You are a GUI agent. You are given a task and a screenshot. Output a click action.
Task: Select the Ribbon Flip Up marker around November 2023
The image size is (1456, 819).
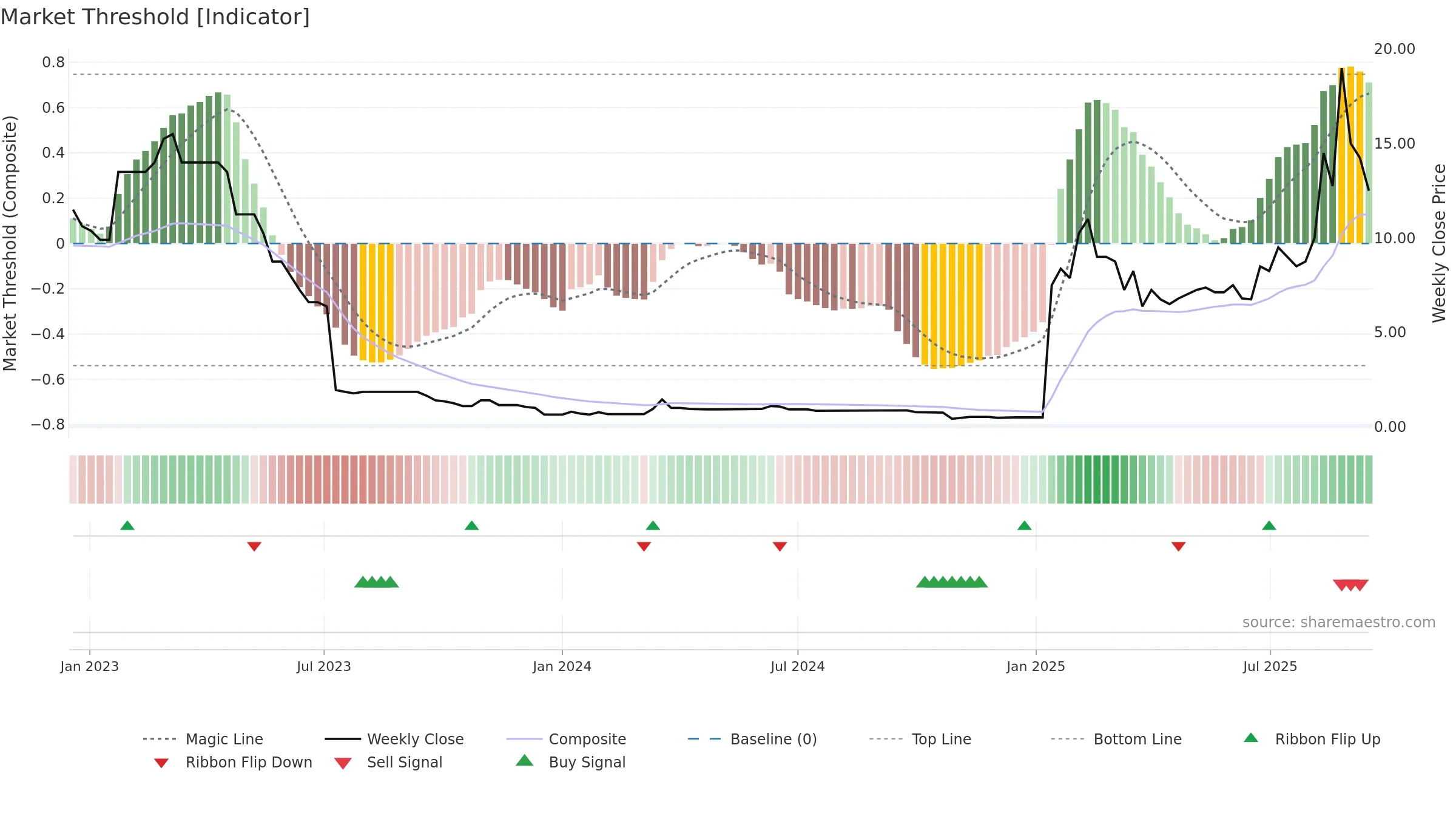tap(471, 525)
